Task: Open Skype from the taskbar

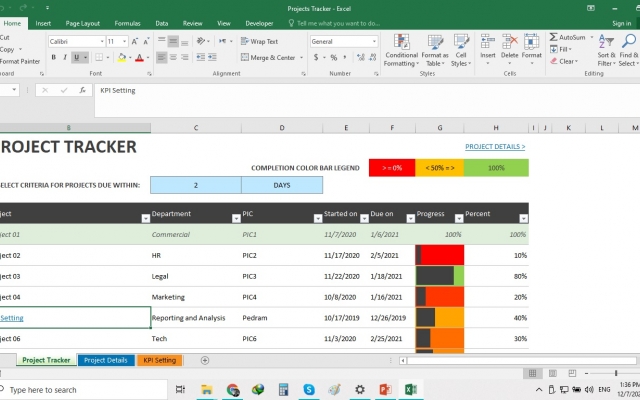Action: pyautogui.click(x=309, y=389)
